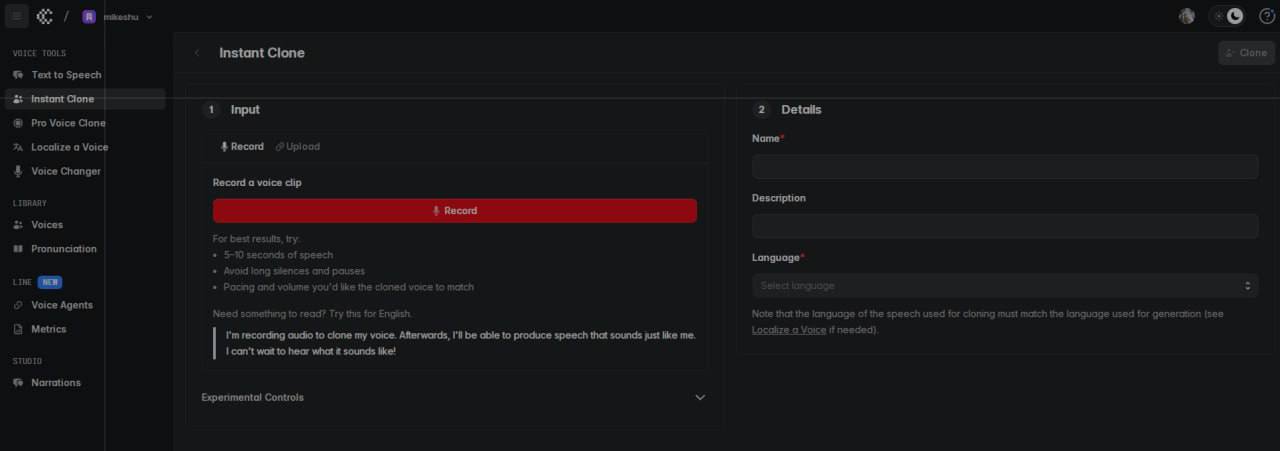Open the Select language dropdown

(x=1004, y=286)
